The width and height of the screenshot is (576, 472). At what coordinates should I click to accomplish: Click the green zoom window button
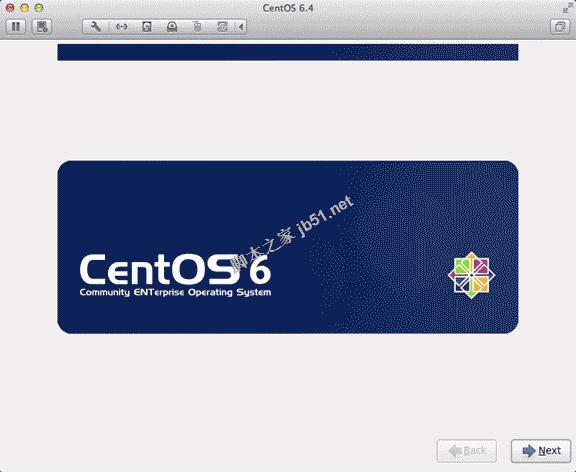pyautogui.click(x=39, y=8)
